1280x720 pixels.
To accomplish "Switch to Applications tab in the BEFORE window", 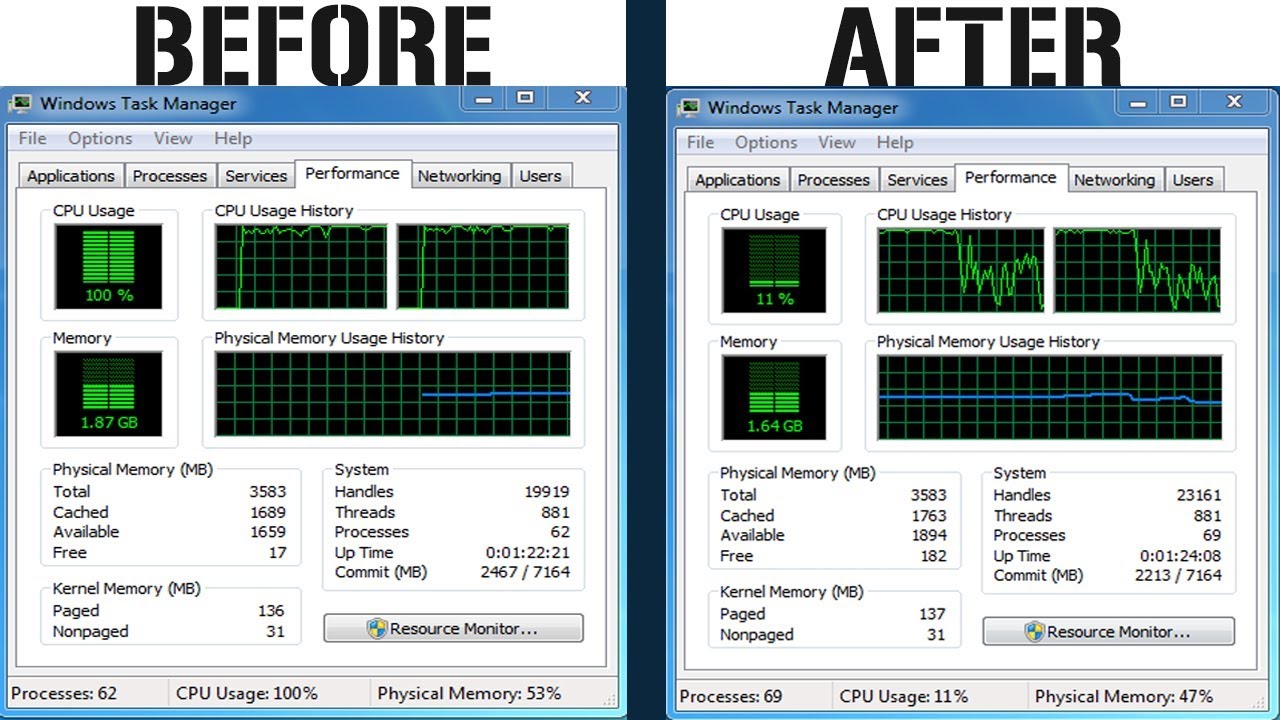I will 71,176.
